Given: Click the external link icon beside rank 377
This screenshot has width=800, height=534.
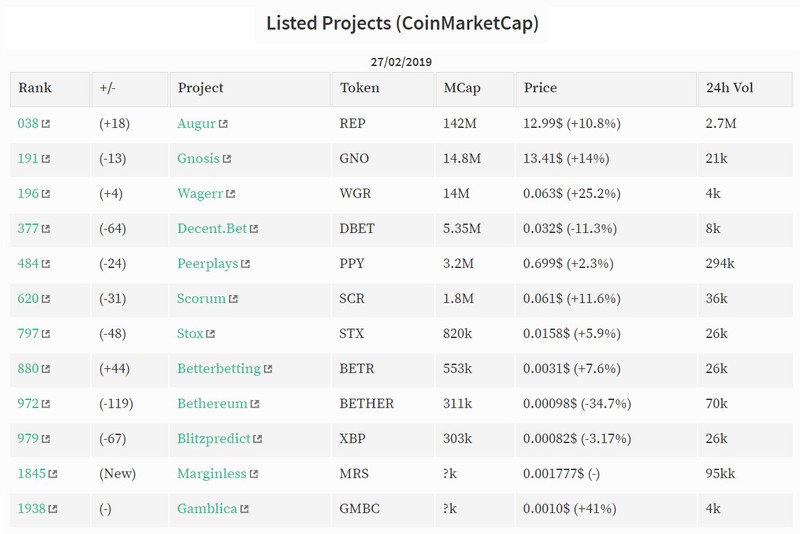Looking at the screenshot, I should point(46,228).
